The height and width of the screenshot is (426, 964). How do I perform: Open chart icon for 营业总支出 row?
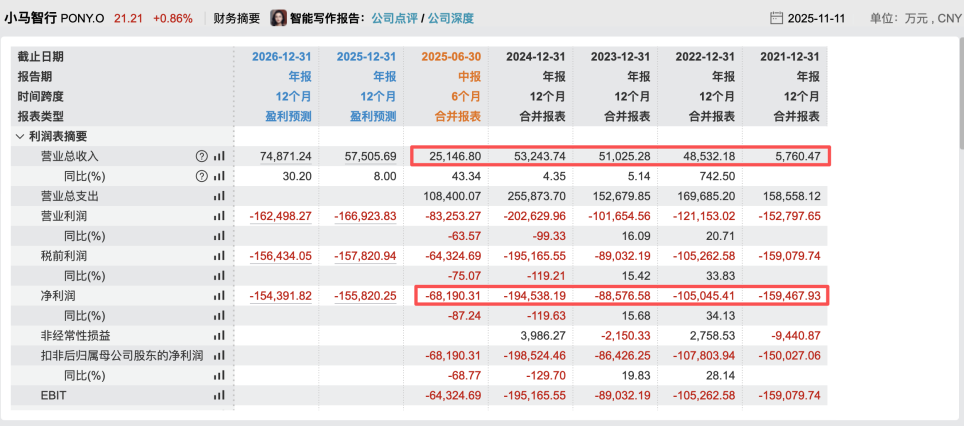click(219, 197)
